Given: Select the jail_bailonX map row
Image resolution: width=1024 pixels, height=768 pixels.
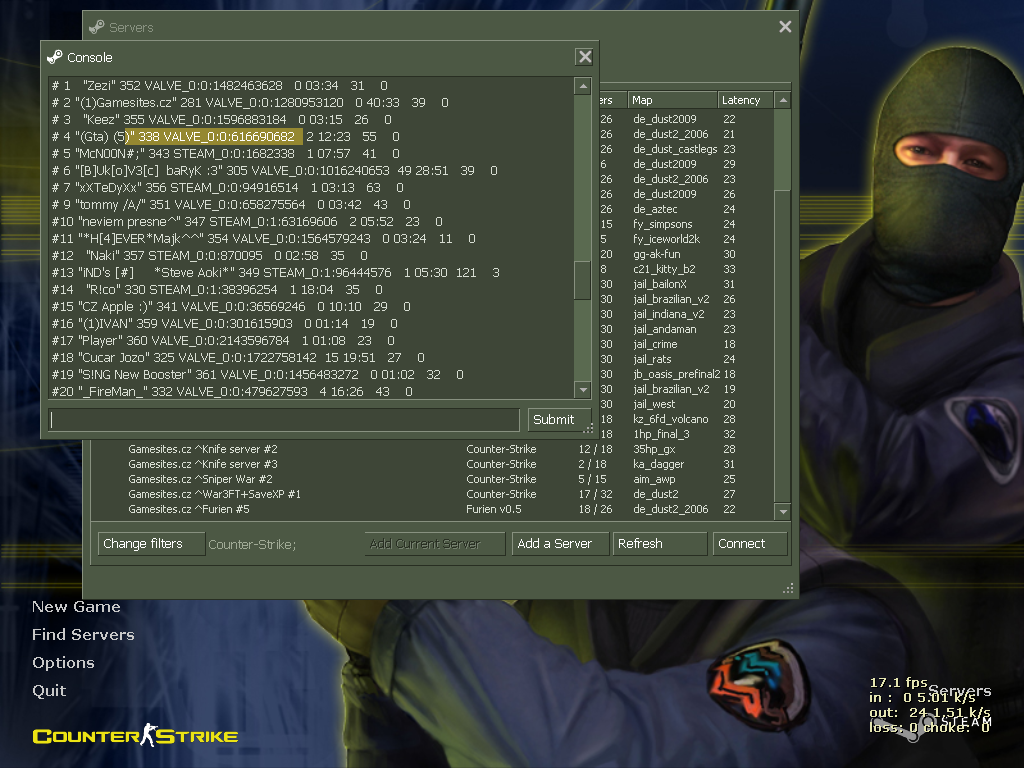Looking at the screenshot, I should point(687,284).
